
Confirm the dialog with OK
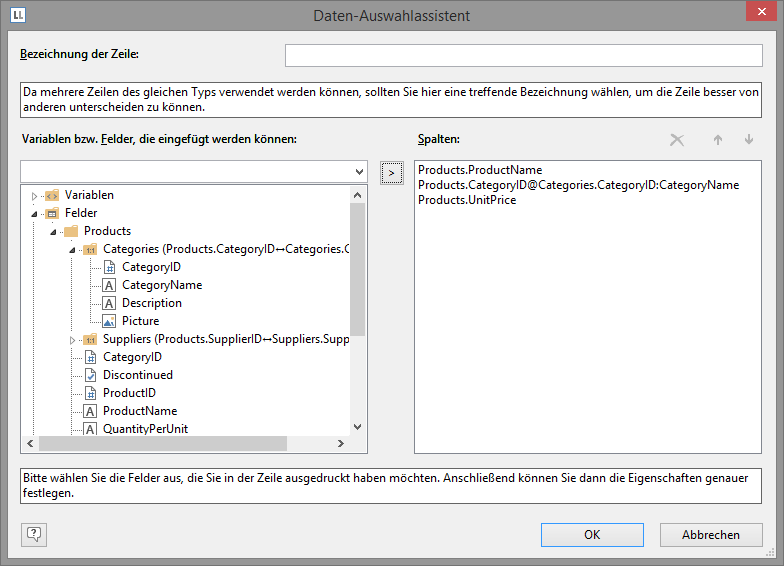[x=592, y=535]
